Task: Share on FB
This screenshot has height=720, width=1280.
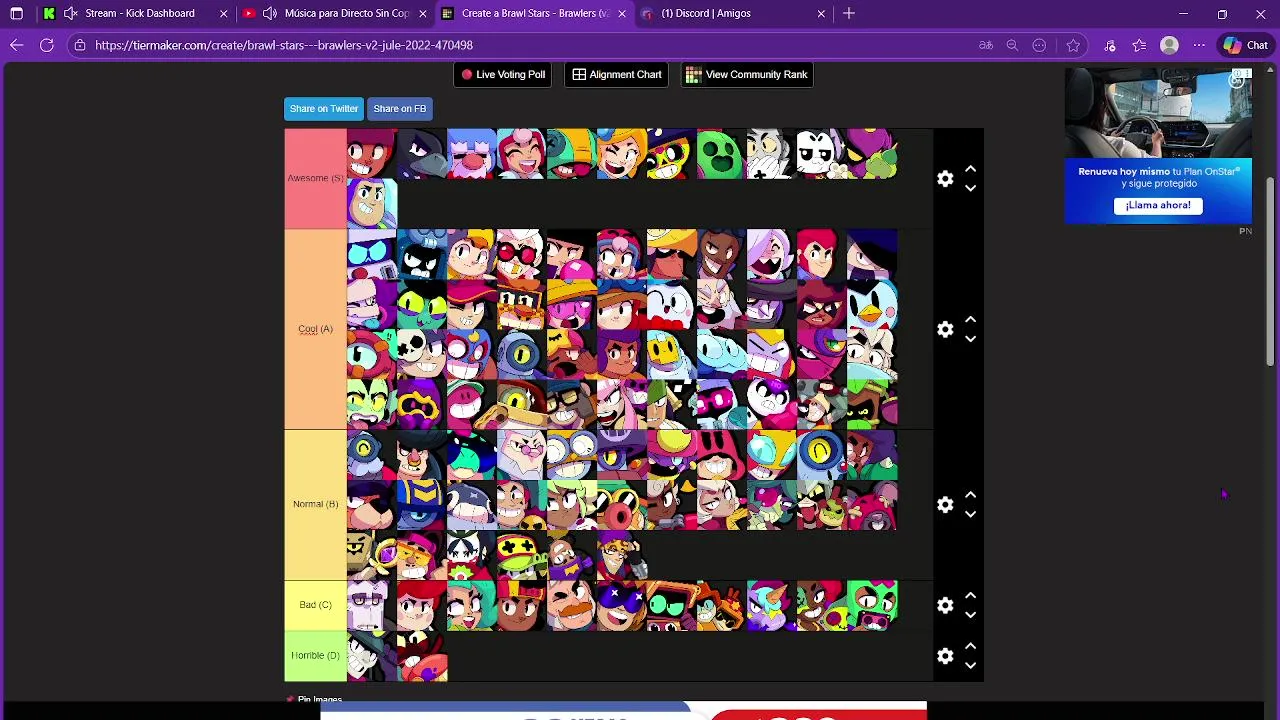Action: pos(399,108)
